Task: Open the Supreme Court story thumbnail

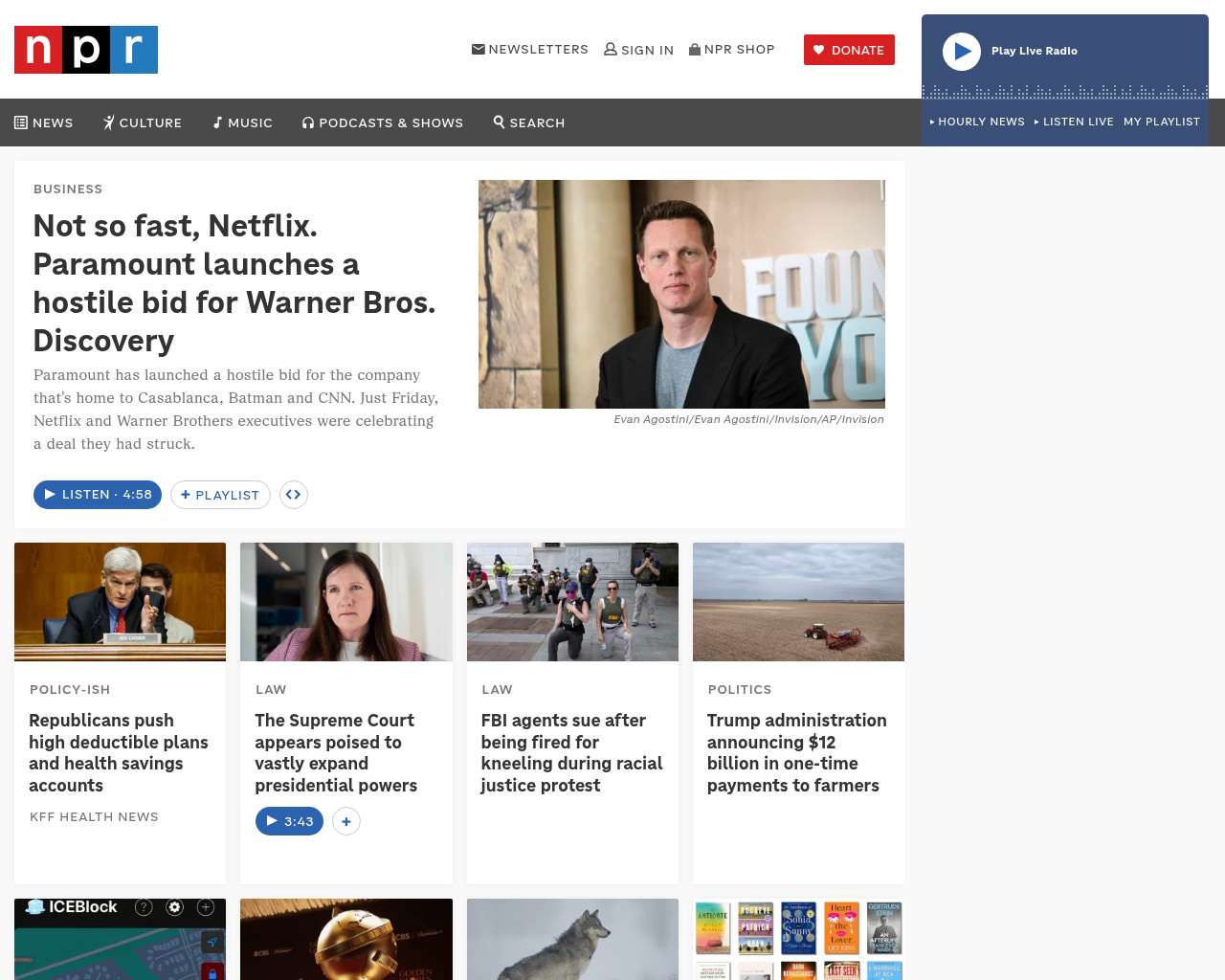Action: (x=346, y=602)
